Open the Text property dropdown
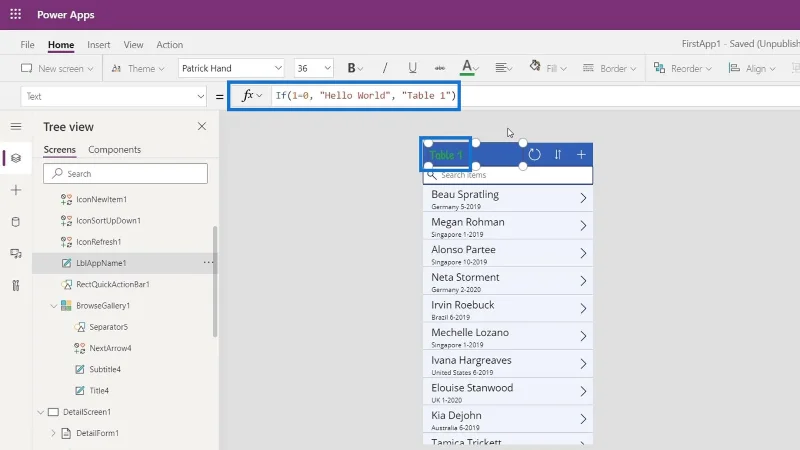The height and width of the screenshot is (450, 800). point(113,96)
